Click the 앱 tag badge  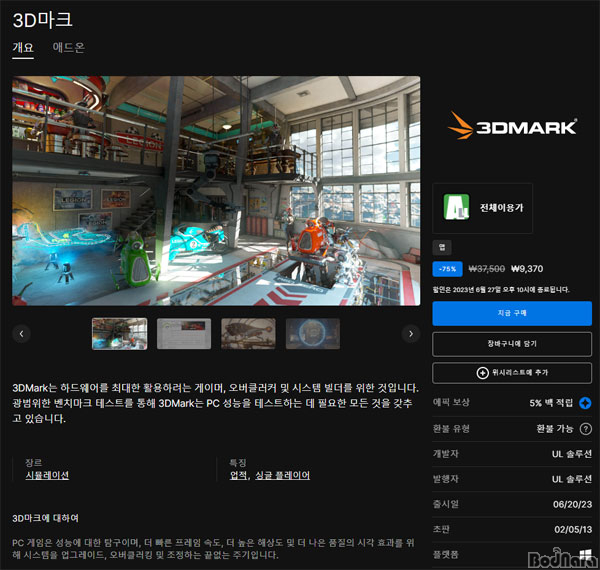442,248
